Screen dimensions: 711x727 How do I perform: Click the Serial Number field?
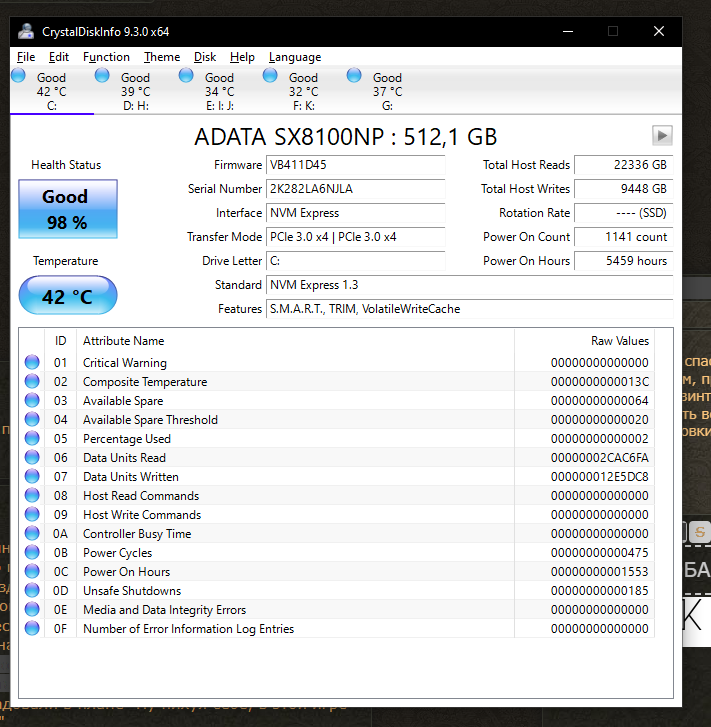click(355, 189)
